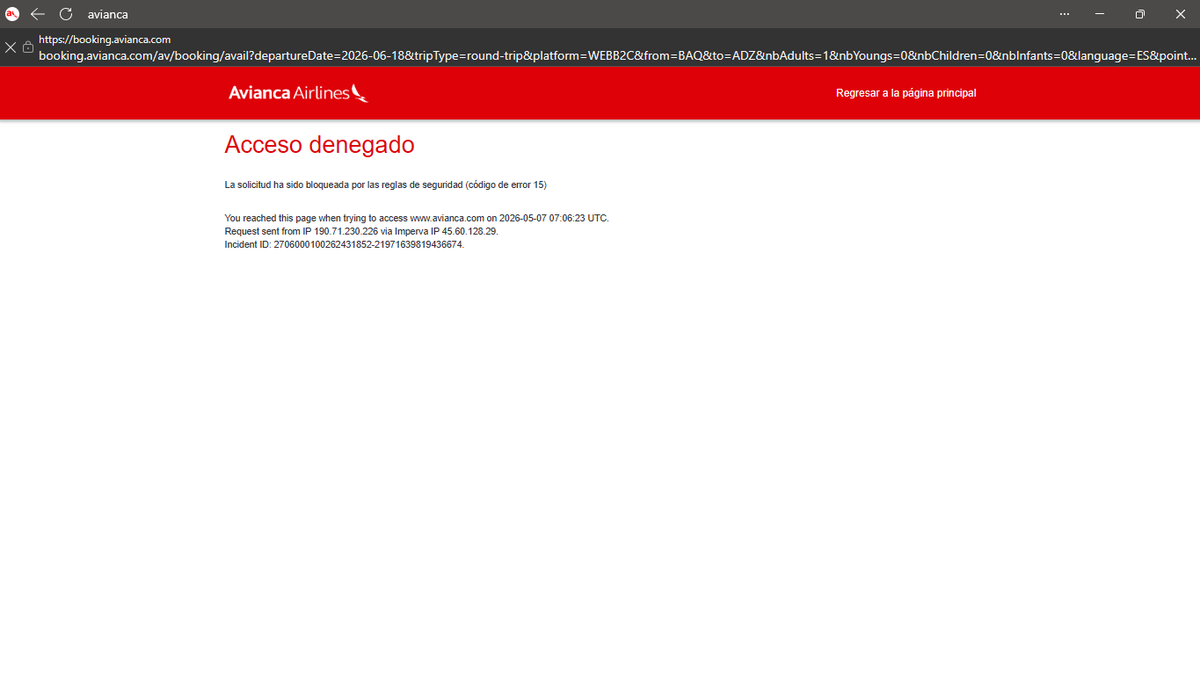Click the https://booking.avianca.com origin text
Image resolution: width=1200 pixels, height=673 pixels.
(104, 40)
